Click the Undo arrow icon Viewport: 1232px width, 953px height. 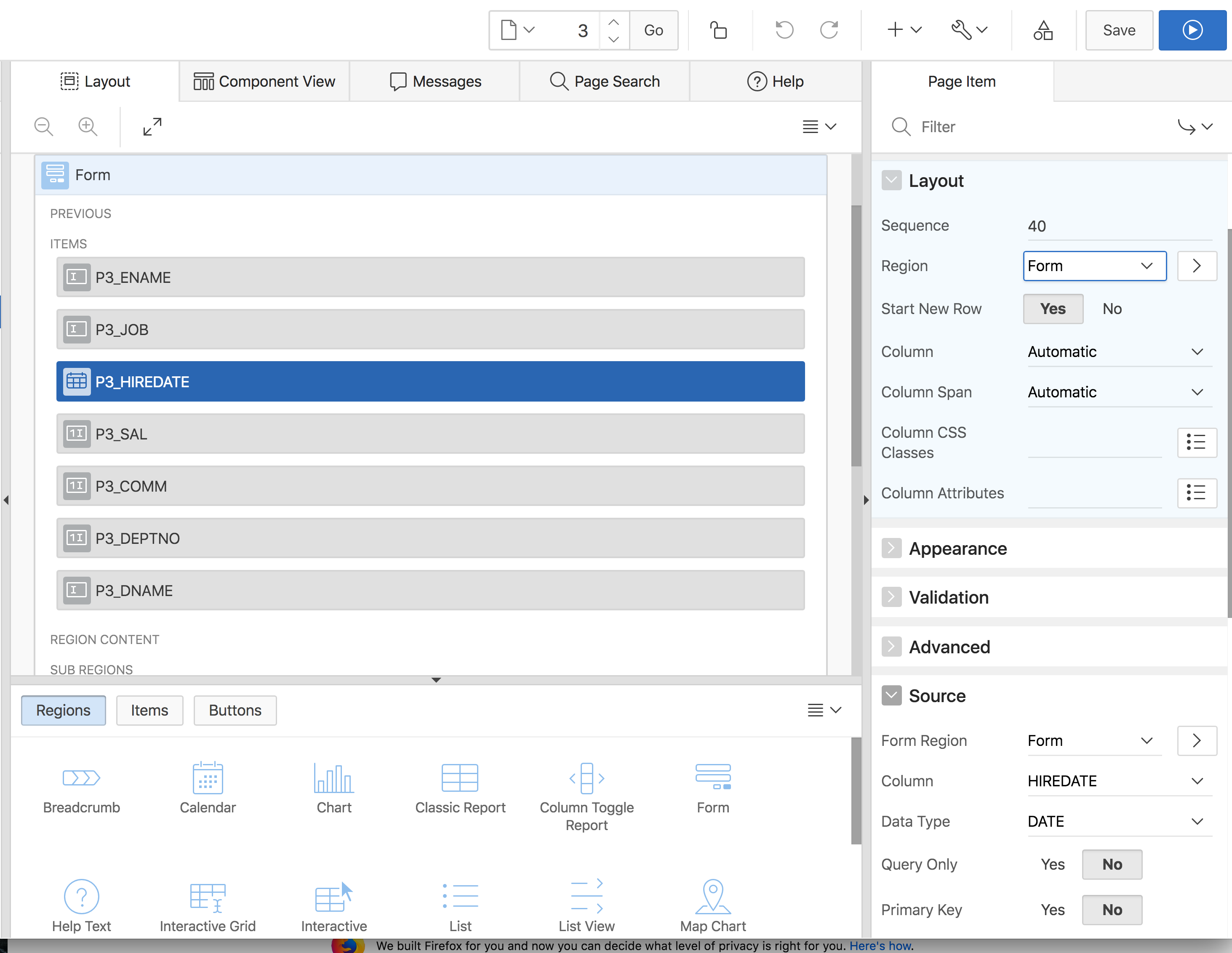click(784, 30)
